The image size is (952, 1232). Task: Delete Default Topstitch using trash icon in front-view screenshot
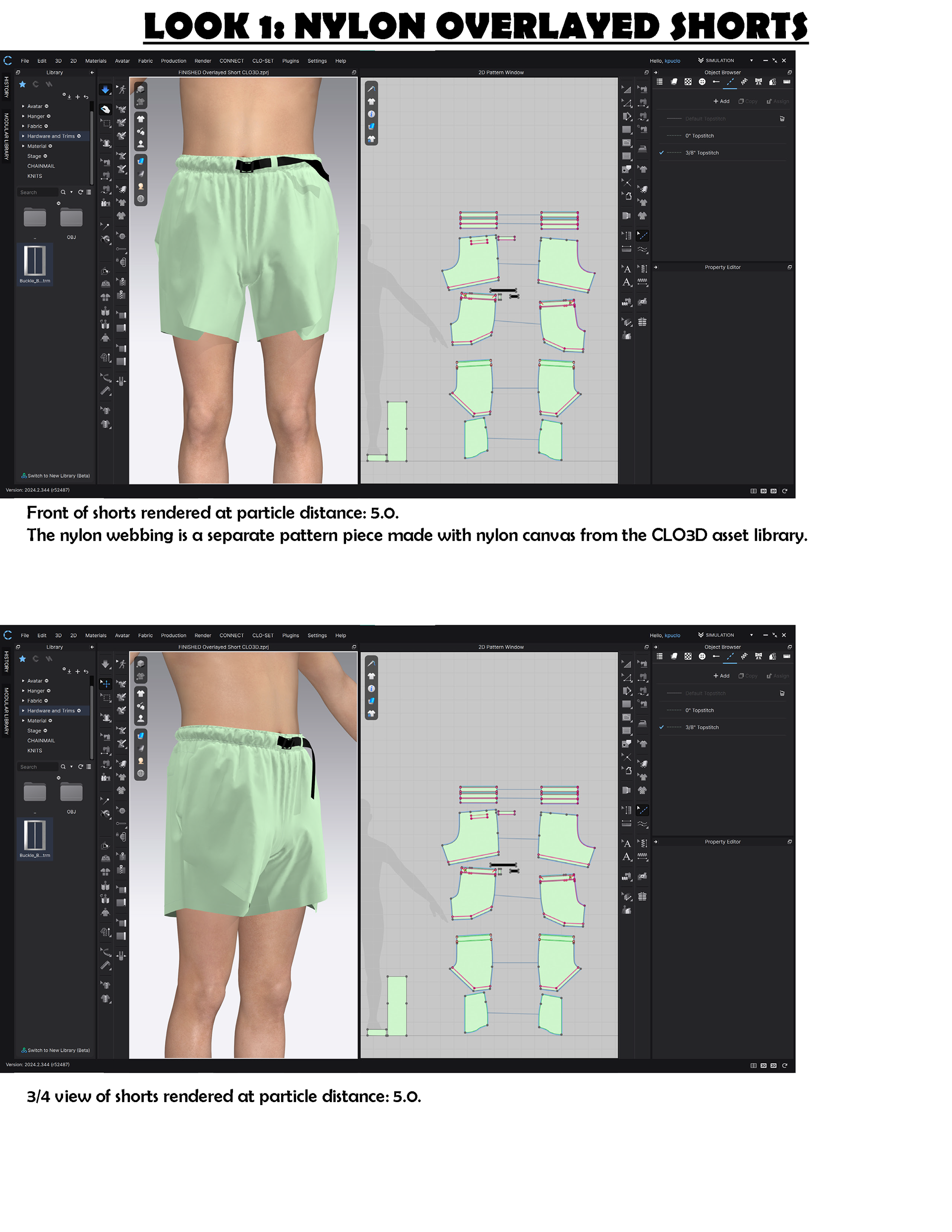click(782, 119)
